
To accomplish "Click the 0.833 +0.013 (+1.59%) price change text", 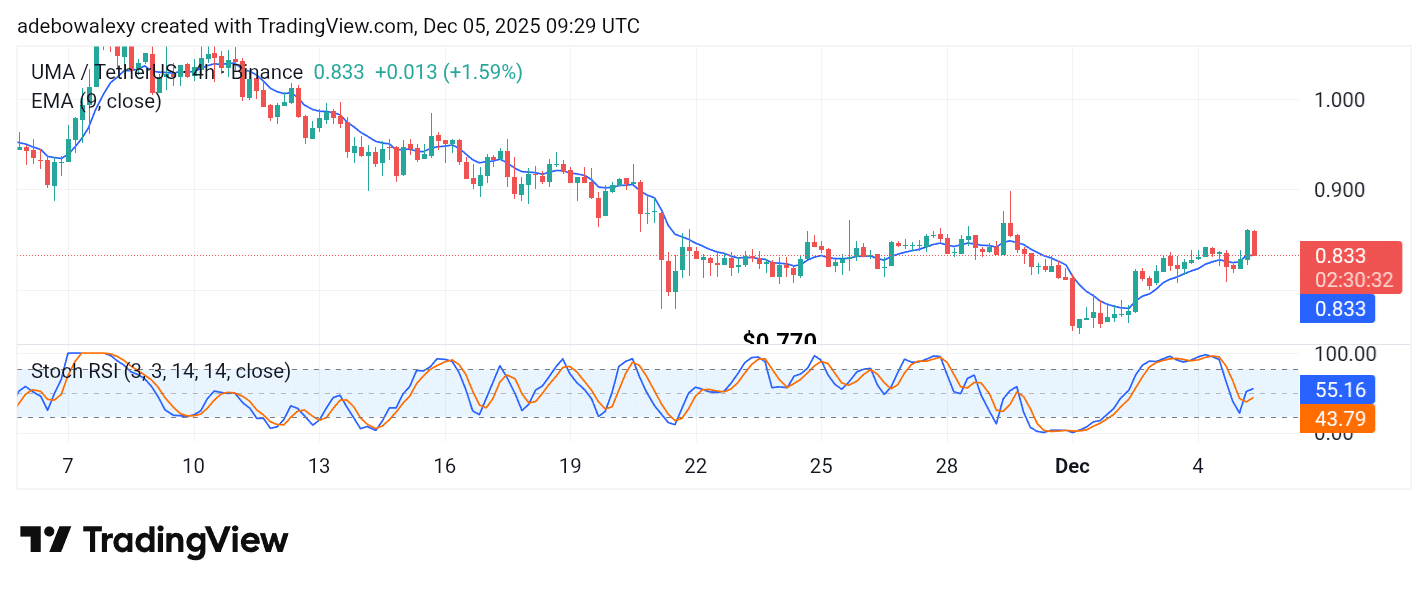I will [418, 71].
